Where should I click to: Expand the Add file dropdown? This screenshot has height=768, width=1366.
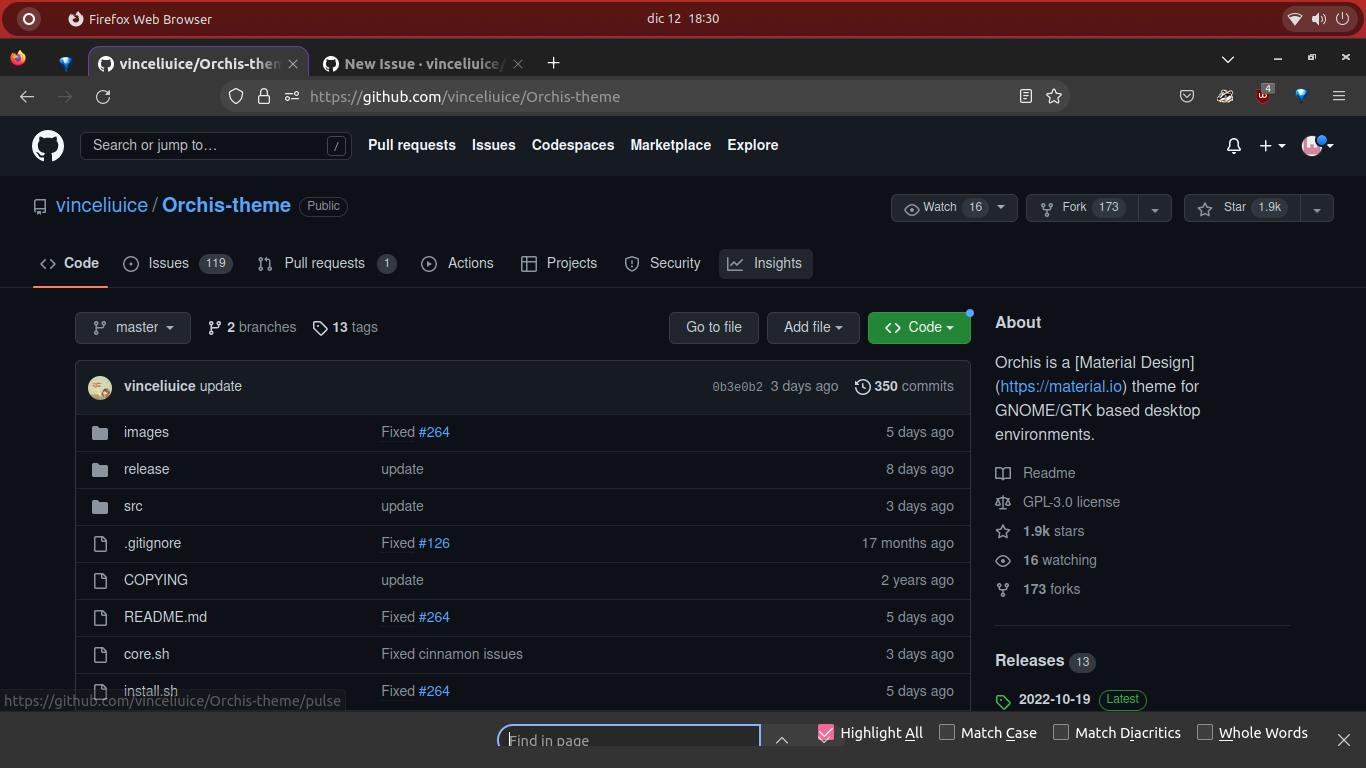(813, 327)
